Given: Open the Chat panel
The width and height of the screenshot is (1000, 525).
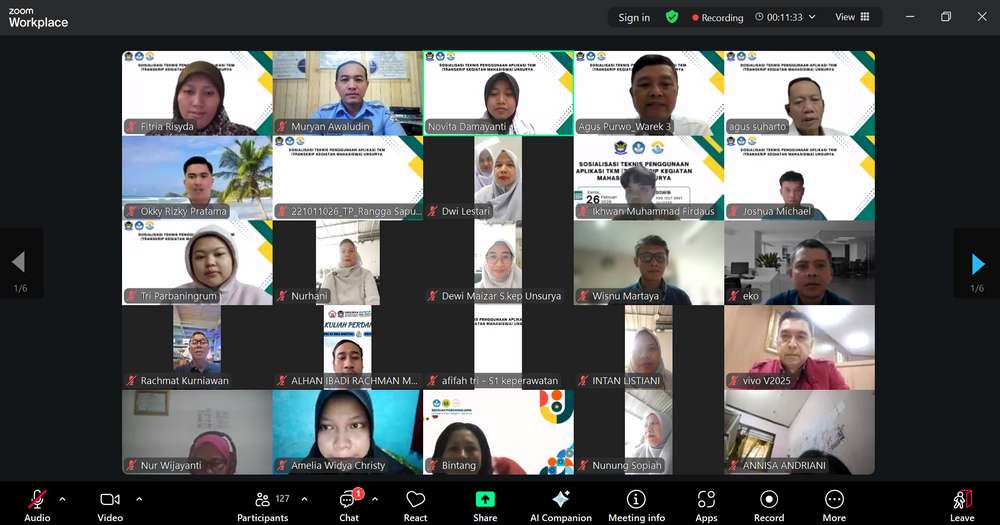Looking at the screenshot, I should pos(348,504).
